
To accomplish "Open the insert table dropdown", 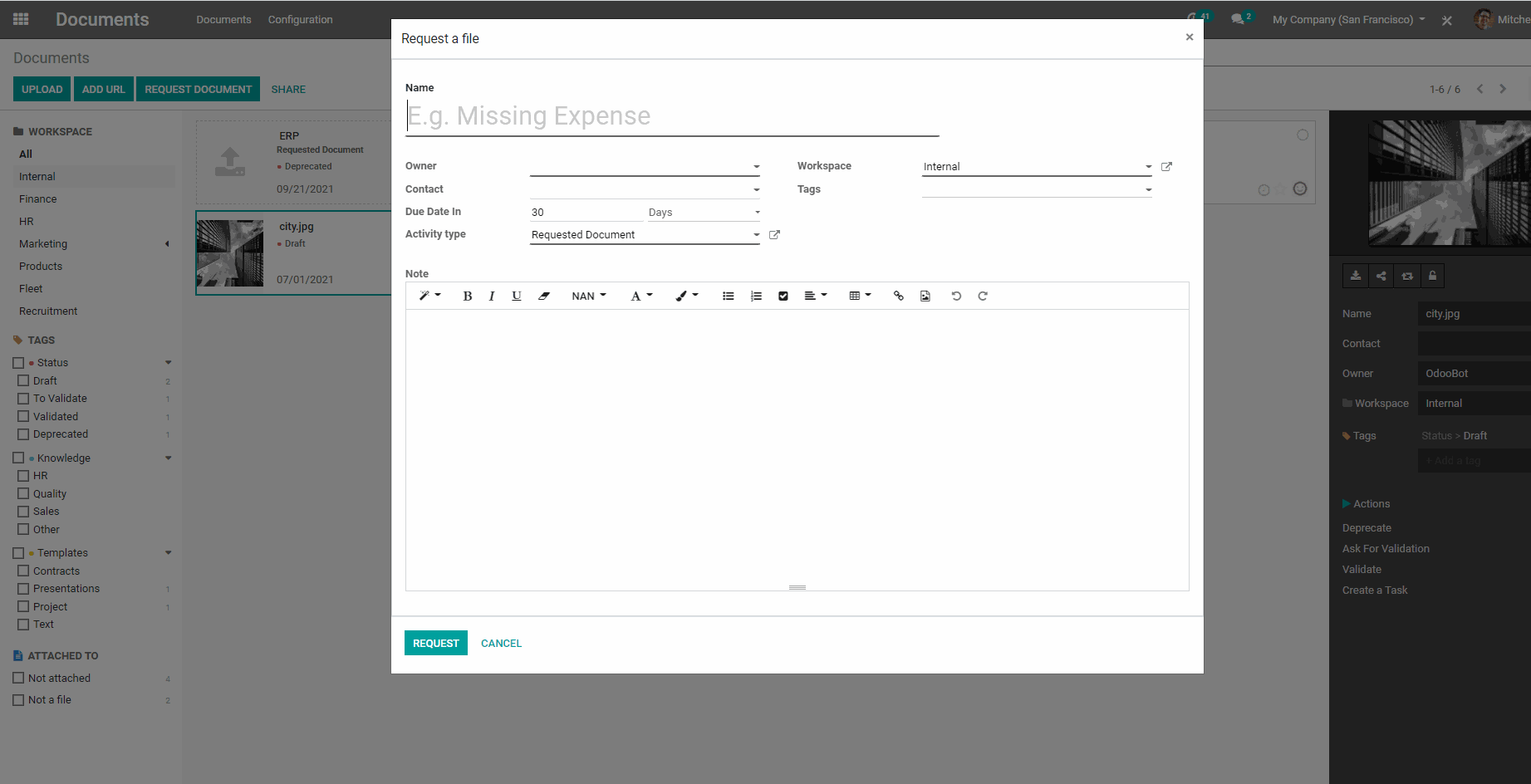I will tap(860, 296).
